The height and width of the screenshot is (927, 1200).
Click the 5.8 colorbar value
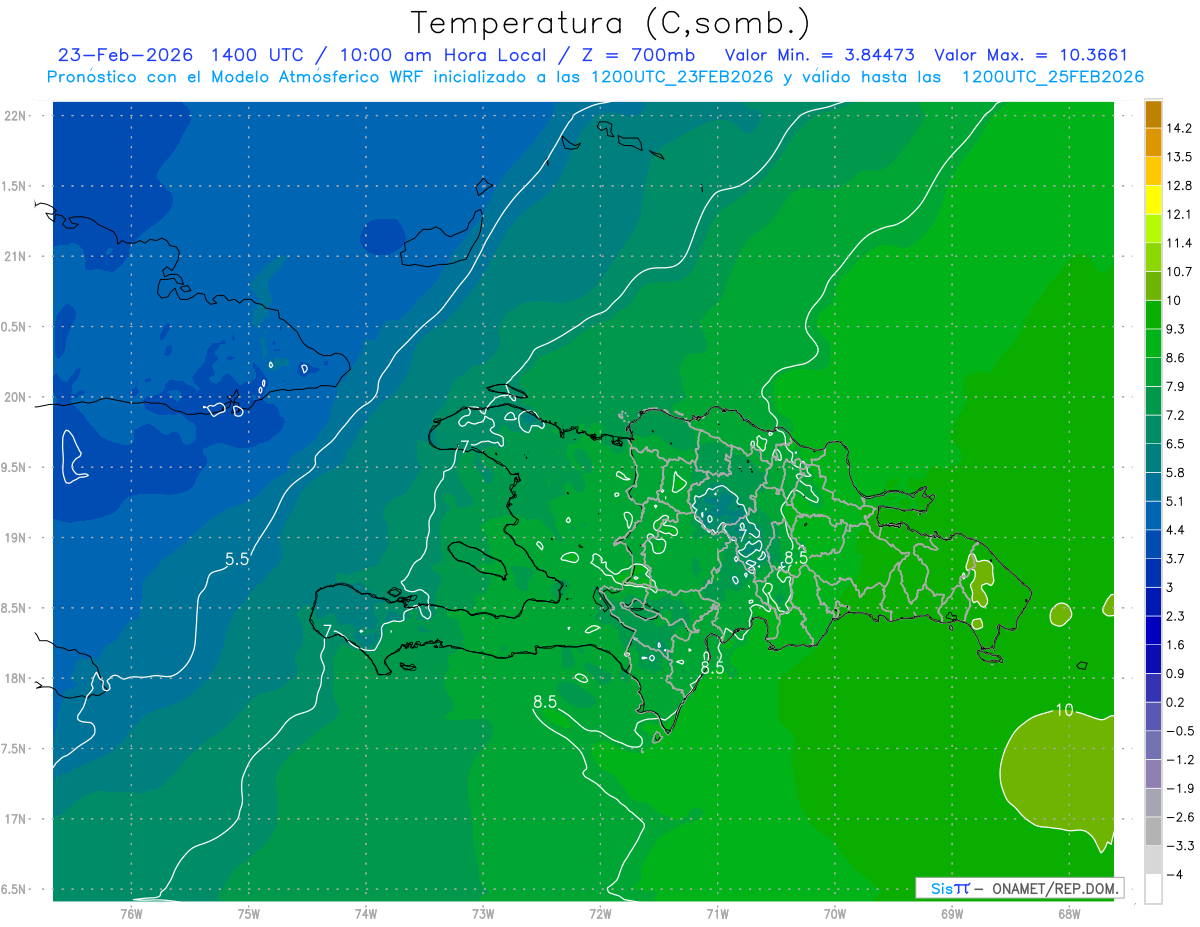point(1176,473)
